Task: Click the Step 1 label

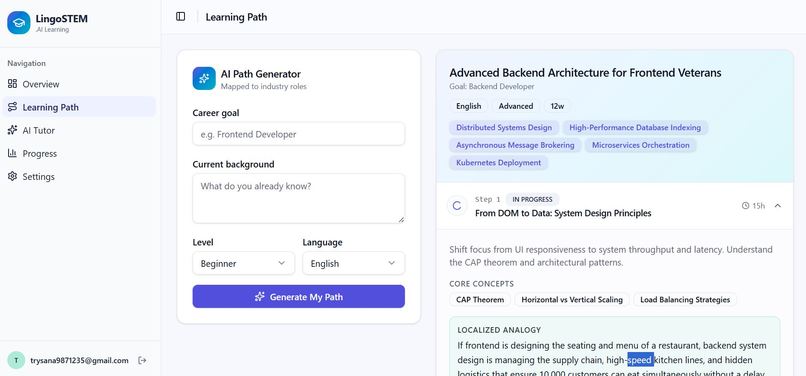Action: 488,199
